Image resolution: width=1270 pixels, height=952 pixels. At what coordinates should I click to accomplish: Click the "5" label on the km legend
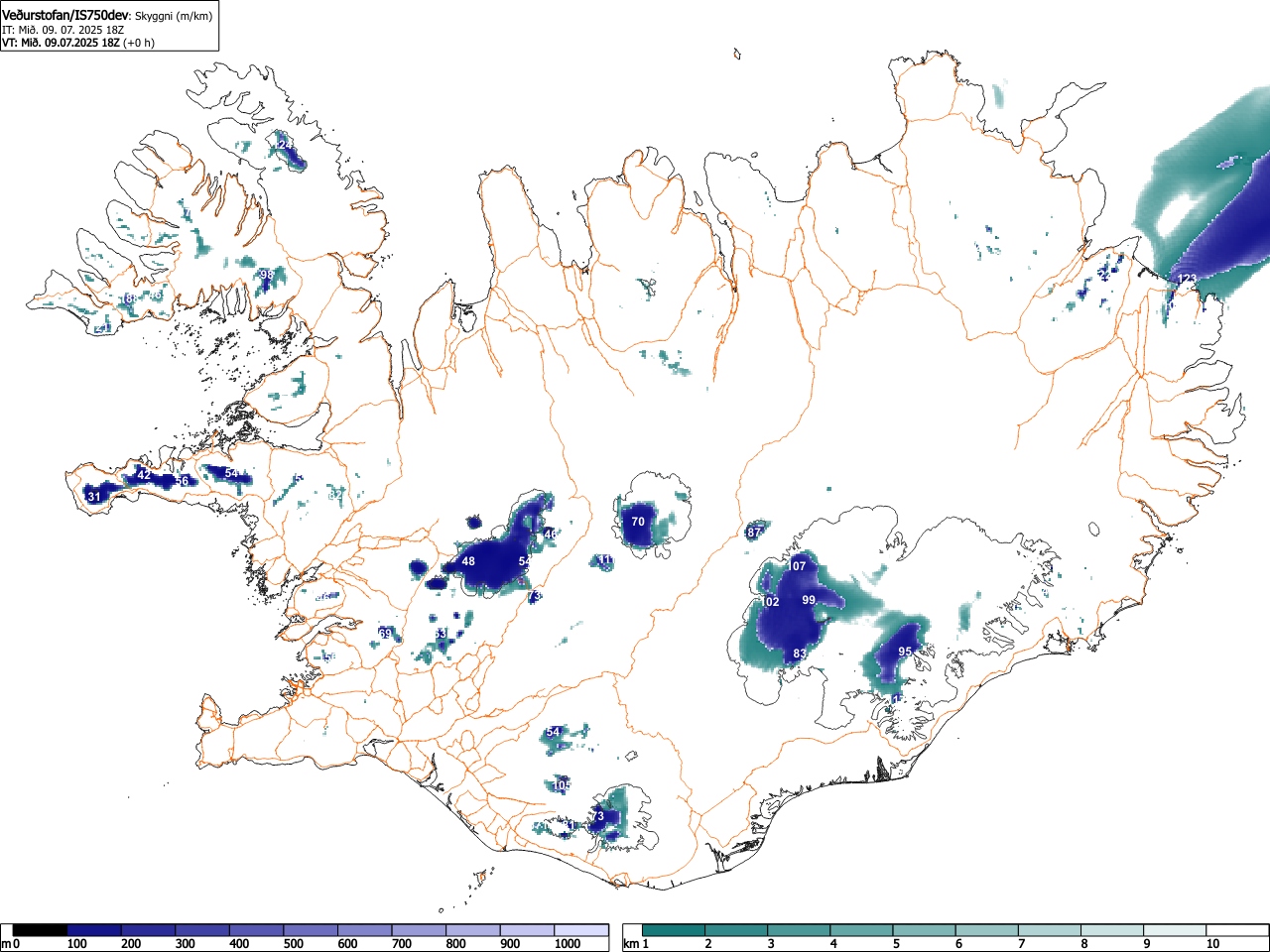[x=896, y=944]
